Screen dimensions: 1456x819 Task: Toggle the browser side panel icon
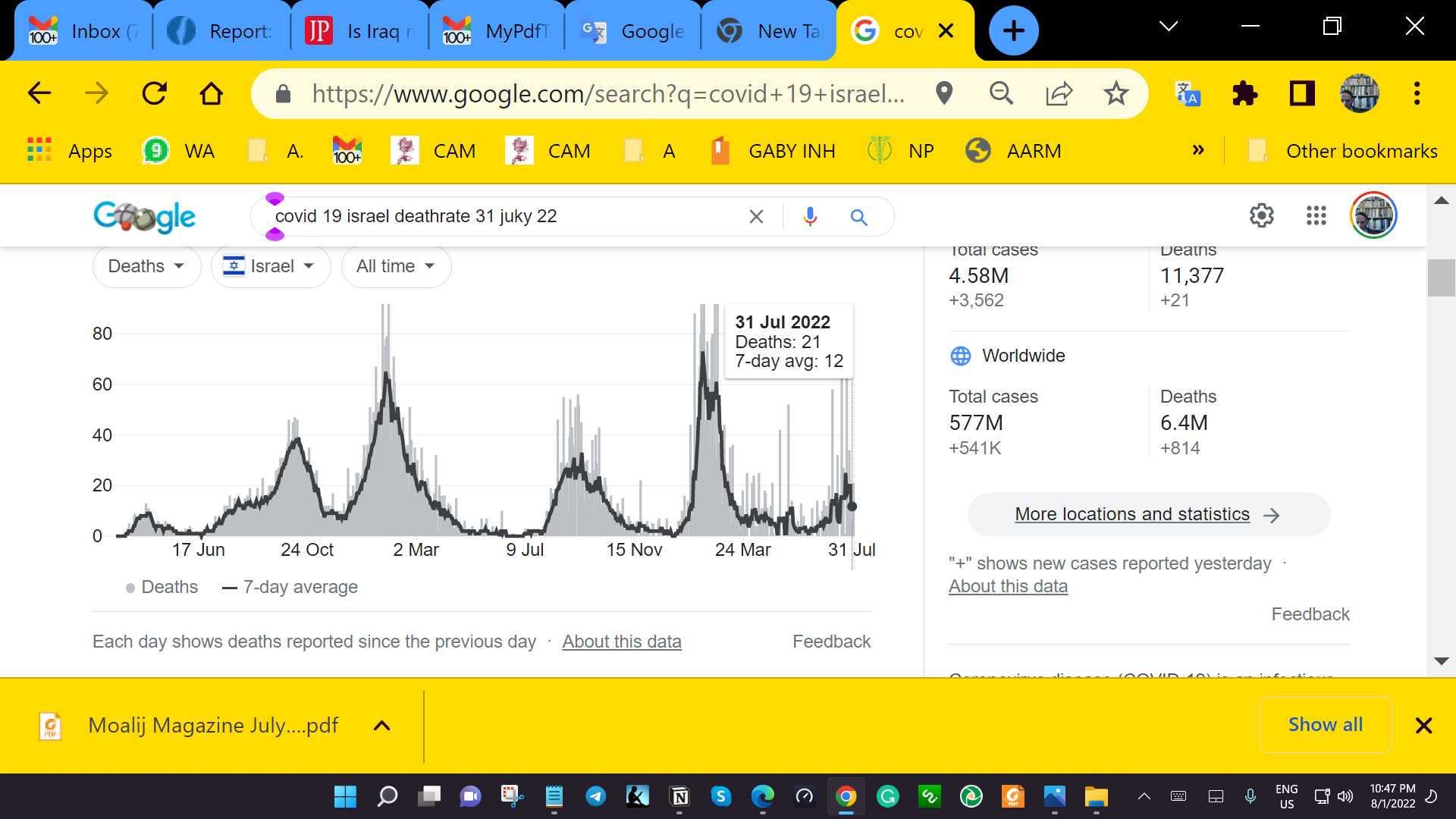(1302, 94)
